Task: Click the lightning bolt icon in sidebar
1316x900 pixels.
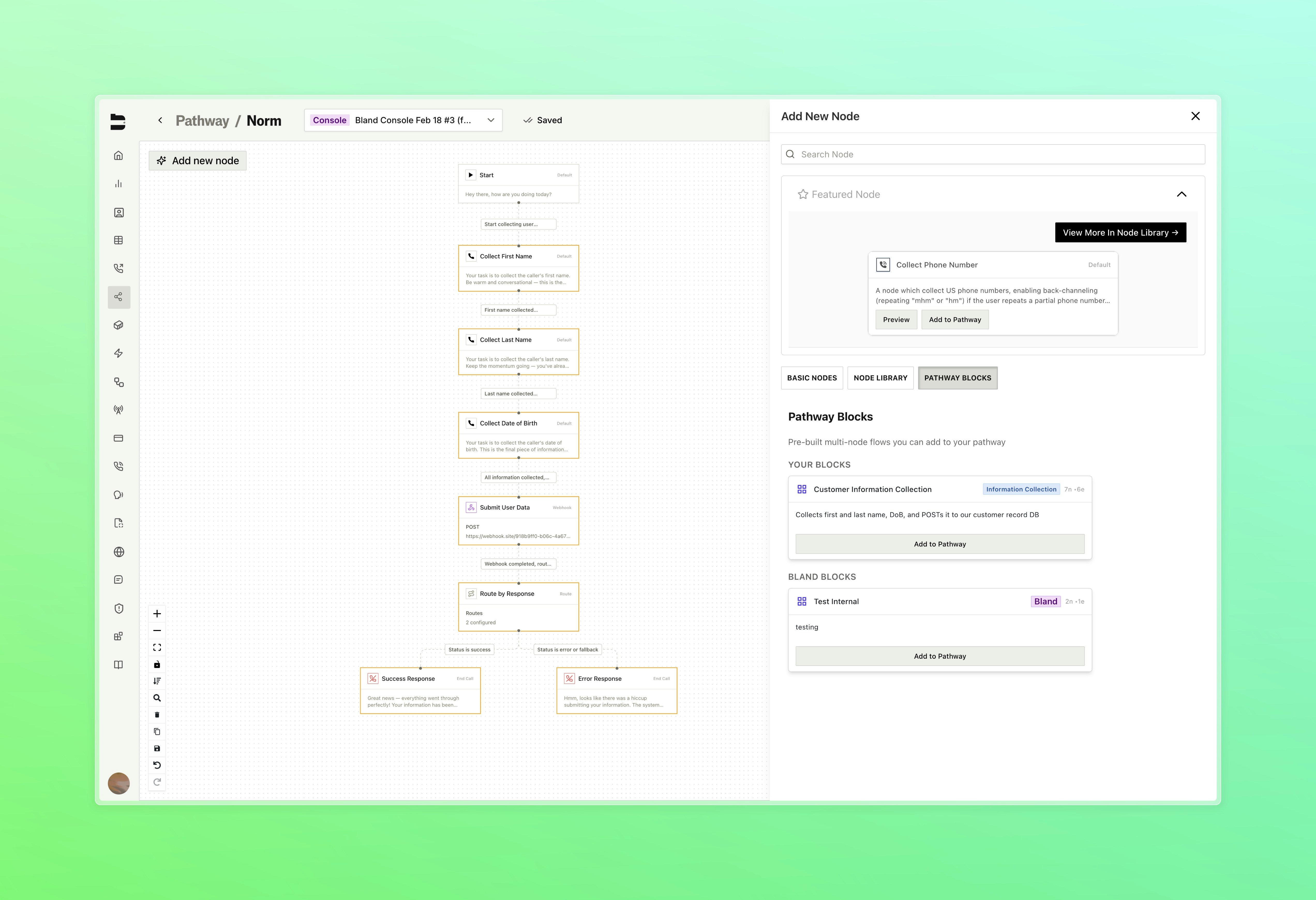Action: pyautogui.click(x=118, y=353)
